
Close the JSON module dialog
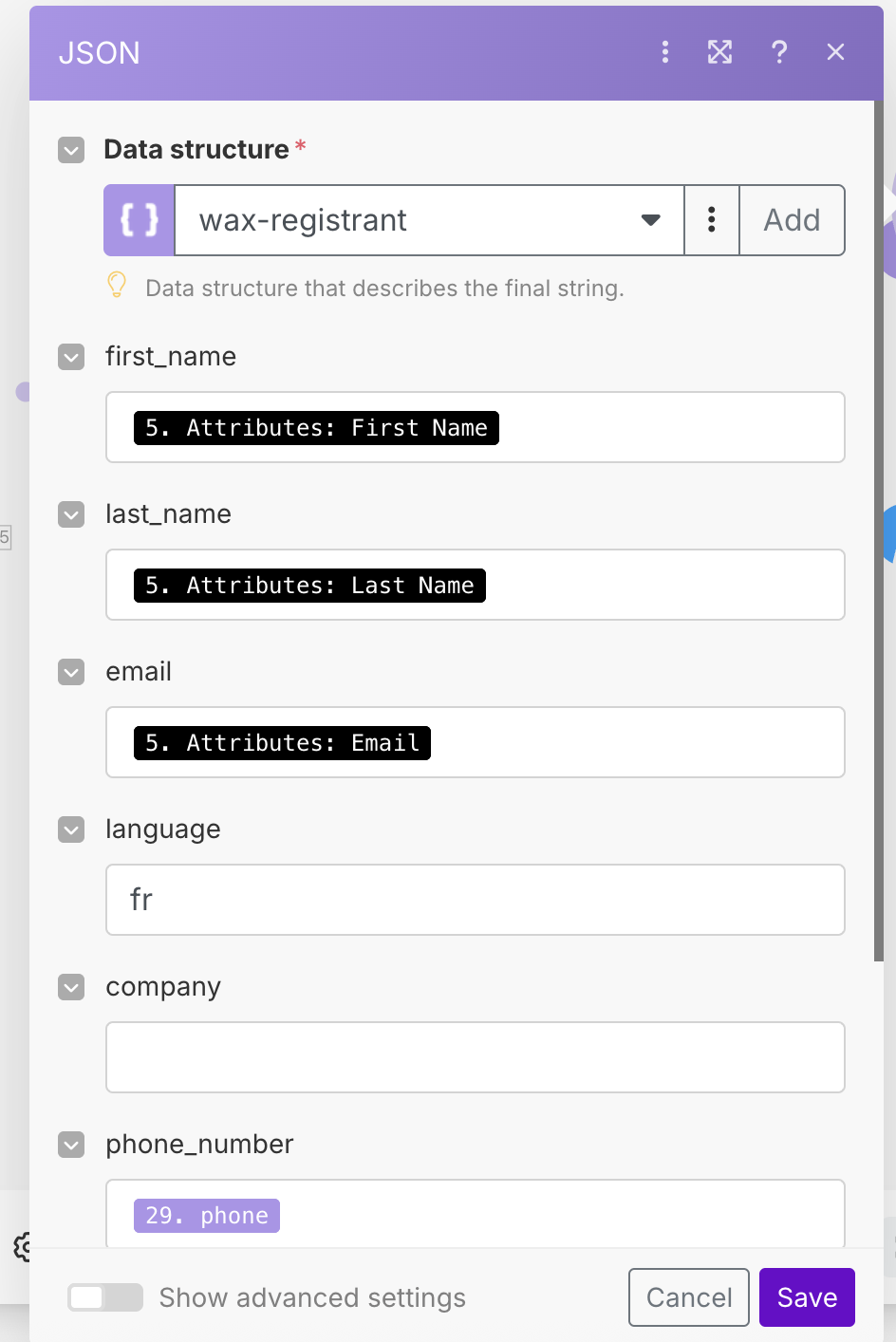(x=835, y=52)
